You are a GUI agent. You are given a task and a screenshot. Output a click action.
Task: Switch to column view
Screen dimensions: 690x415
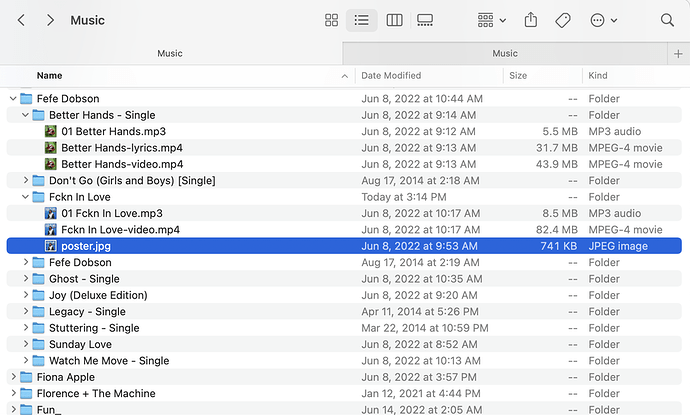(394, 20)
